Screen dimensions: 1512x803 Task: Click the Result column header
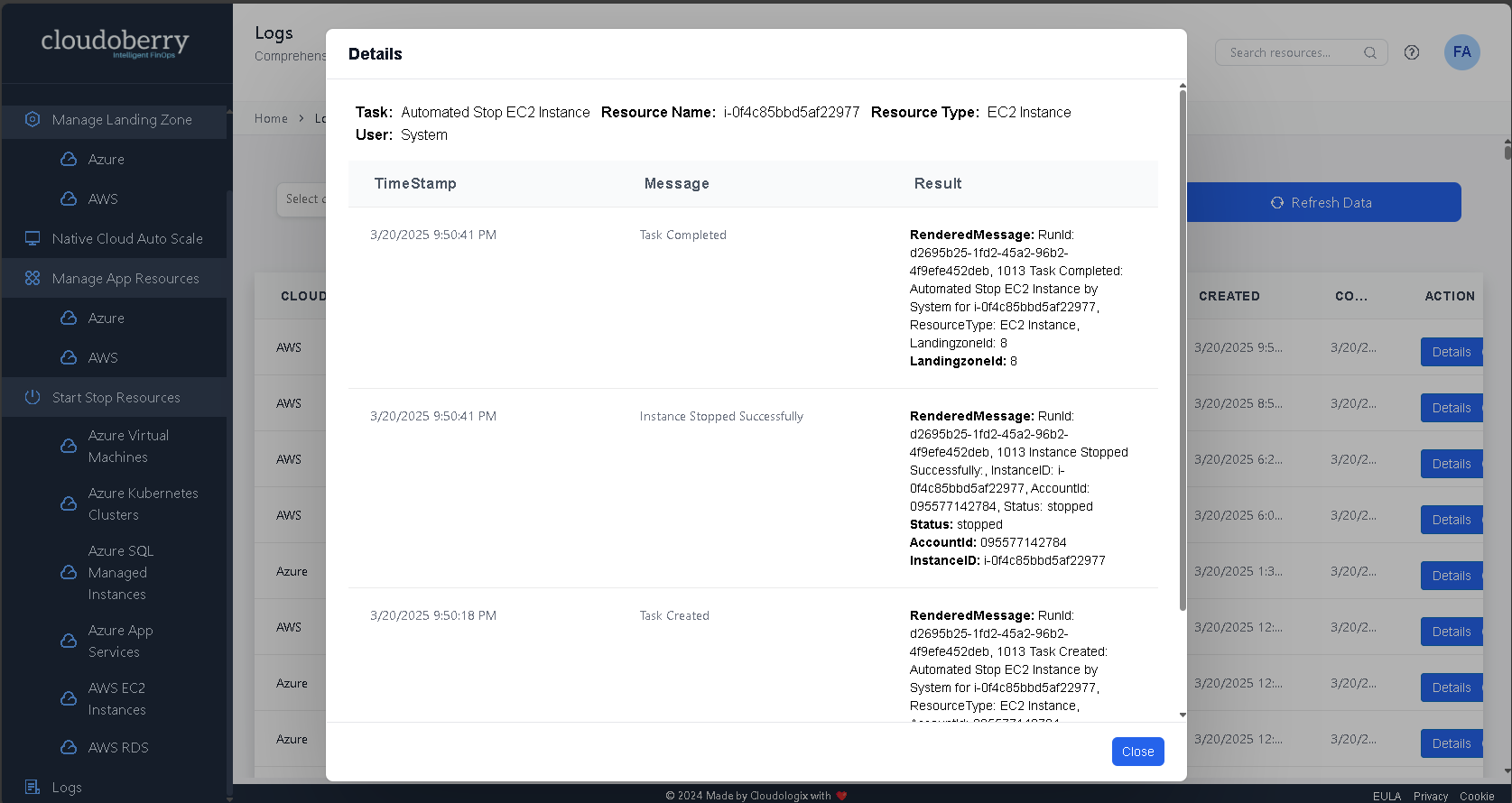point(938,183)
